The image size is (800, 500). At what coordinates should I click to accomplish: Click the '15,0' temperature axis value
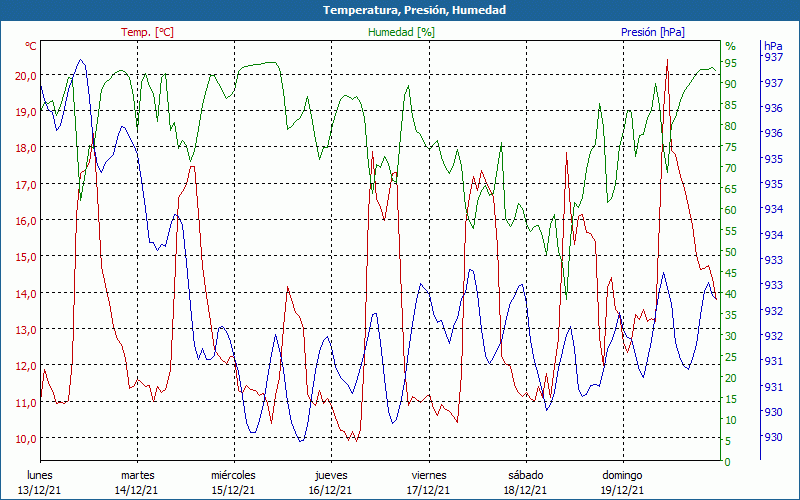tap(26, 257)
